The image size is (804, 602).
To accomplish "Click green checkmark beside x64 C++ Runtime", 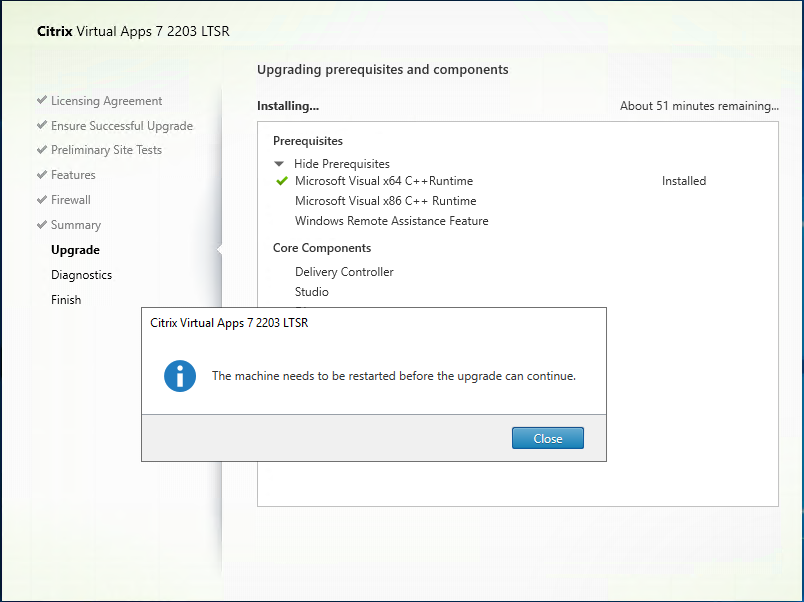I will (282, 181).
